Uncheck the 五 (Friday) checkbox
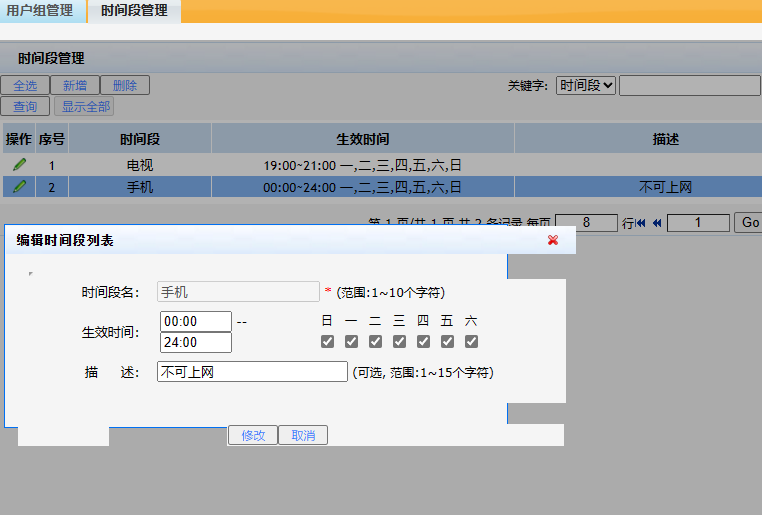The image size is (762, 515). coord(447,342)
